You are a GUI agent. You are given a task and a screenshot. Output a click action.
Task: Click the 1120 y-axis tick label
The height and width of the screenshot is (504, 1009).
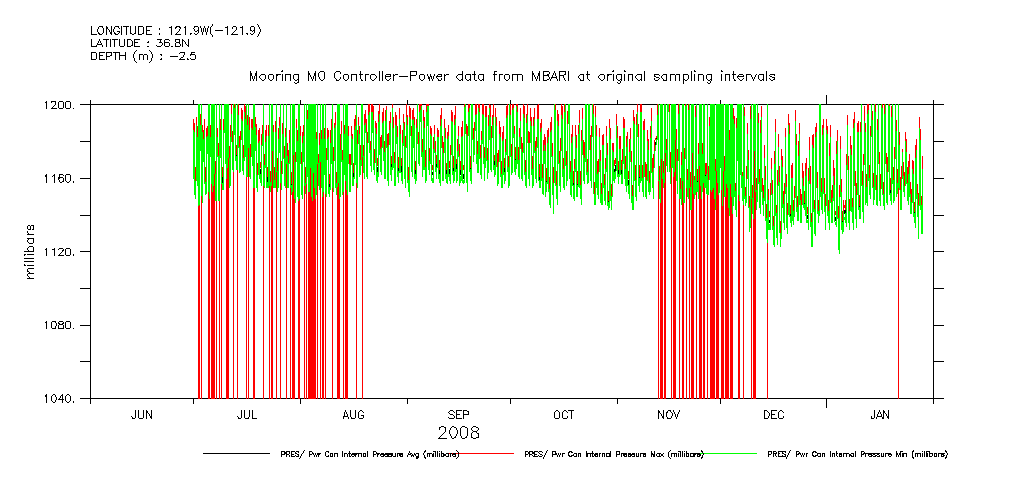[63, 252]
